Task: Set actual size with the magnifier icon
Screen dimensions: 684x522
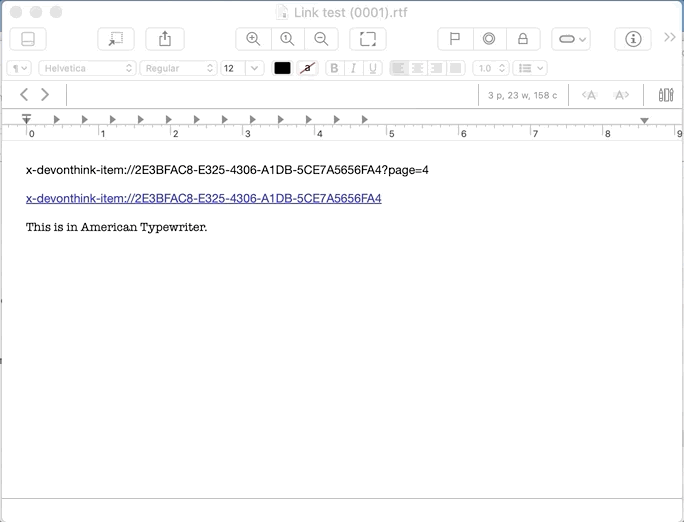Action: pos(287,39)
